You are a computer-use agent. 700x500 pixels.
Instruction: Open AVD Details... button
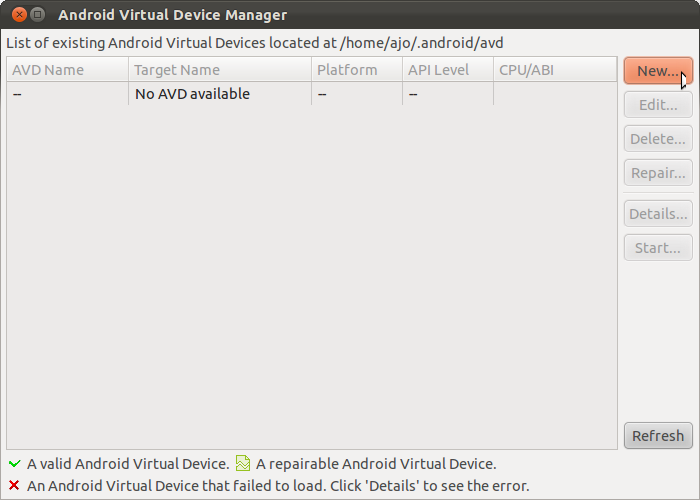click(x=658, y=213)
